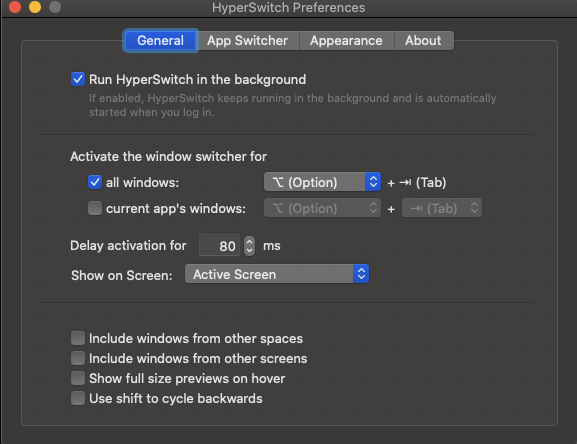
Task: Open the Appearance tab
Action: 346,40
